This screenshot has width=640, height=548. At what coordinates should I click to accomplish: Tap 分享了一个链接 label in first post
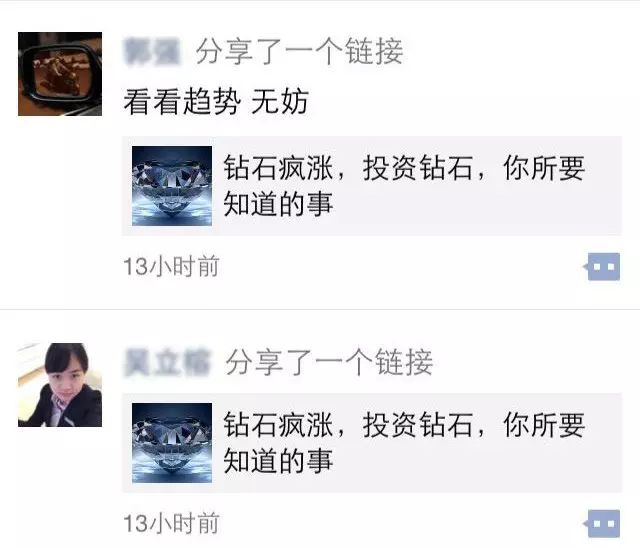click(300, 51)
